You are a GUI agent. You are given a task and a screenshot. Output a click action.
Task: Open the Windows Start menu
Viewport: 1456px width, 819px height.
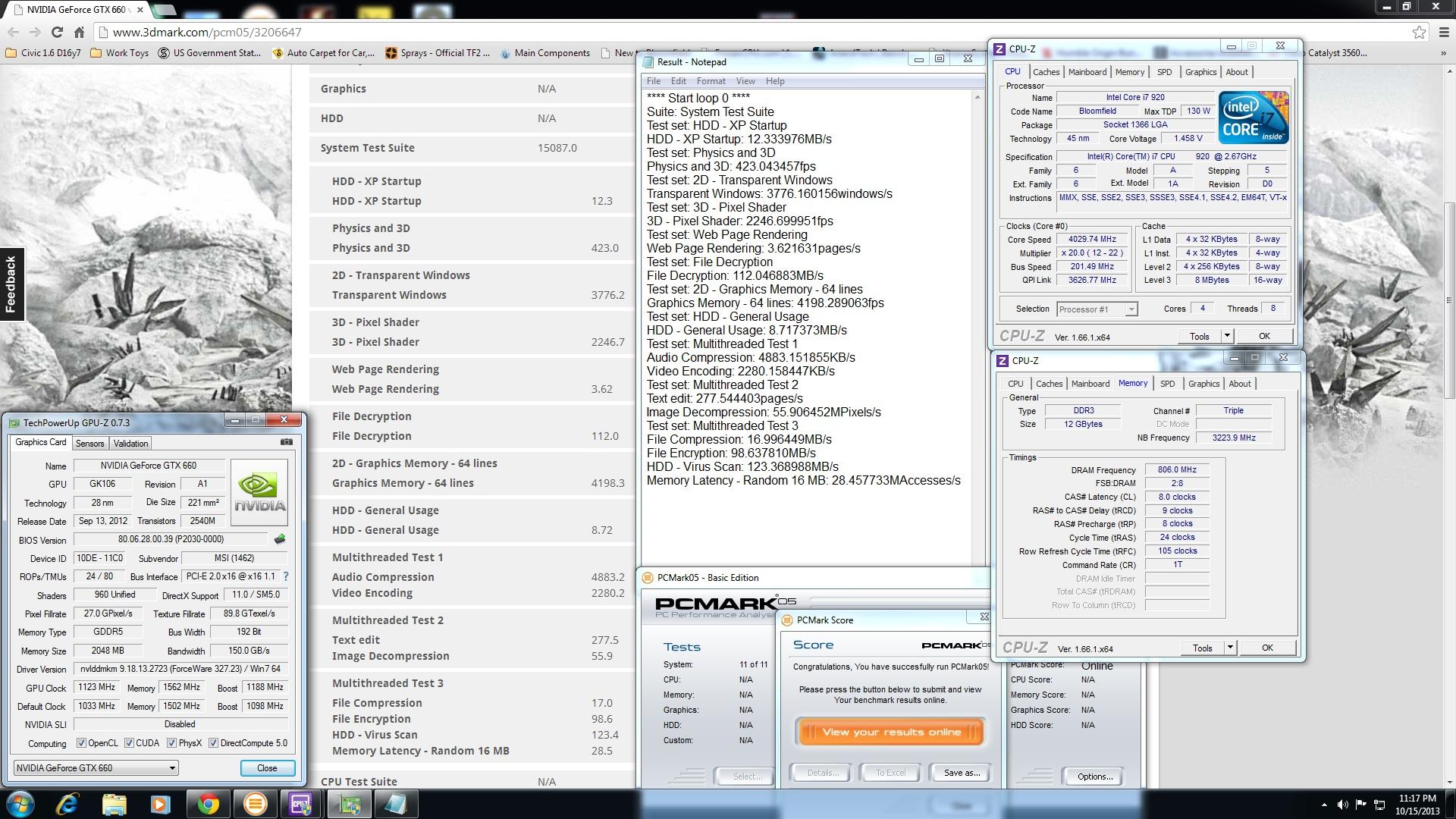20,804
